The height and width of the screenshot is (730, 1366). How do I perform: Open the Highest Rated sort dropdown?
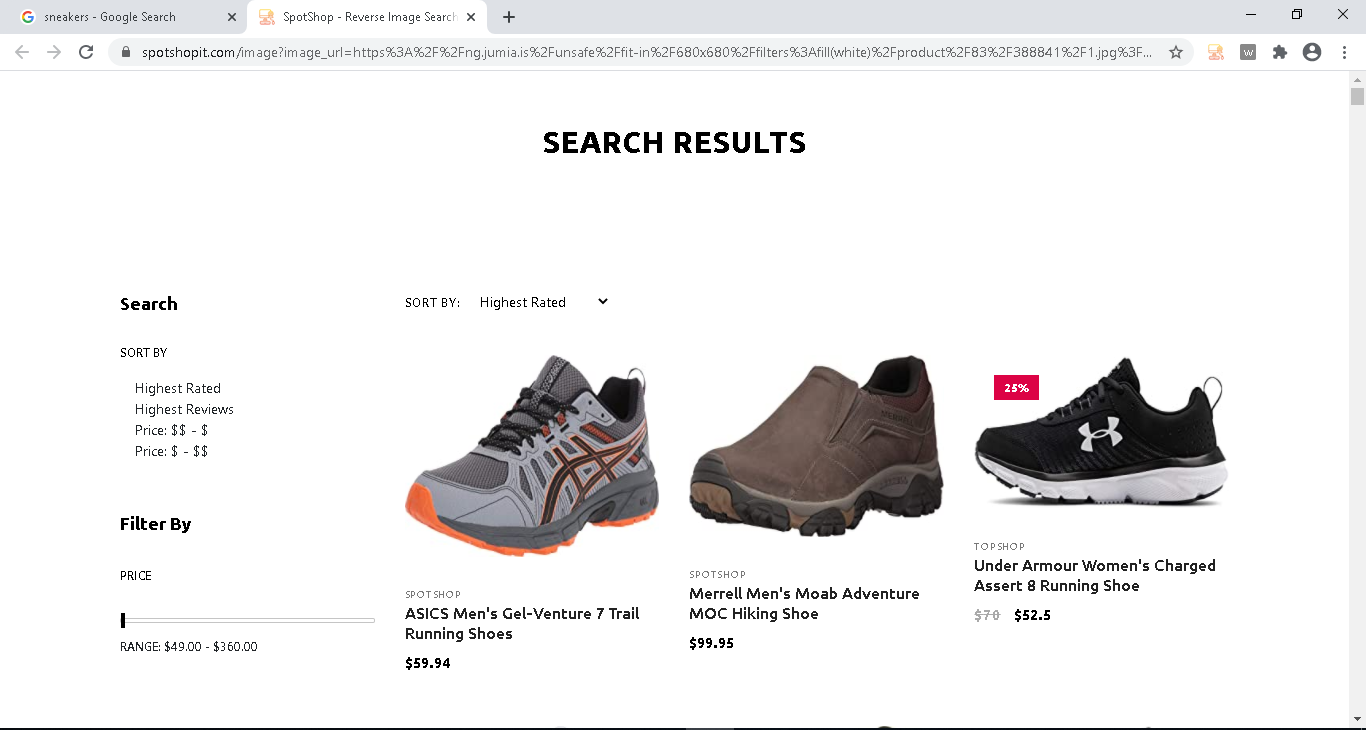click(x=543, y=302)
